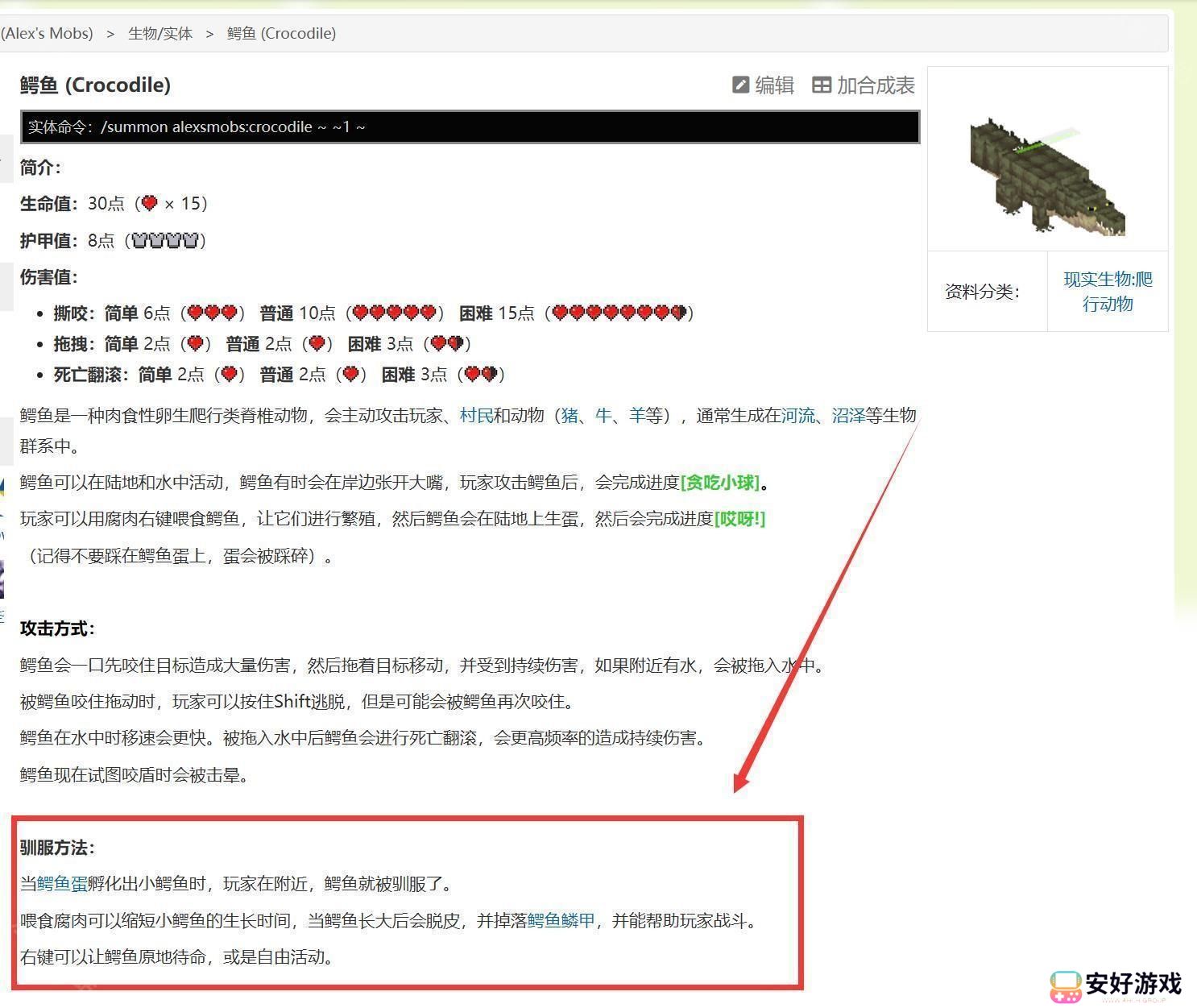
Task: Click the pencil icon beside 编辑
Action: 740,85
